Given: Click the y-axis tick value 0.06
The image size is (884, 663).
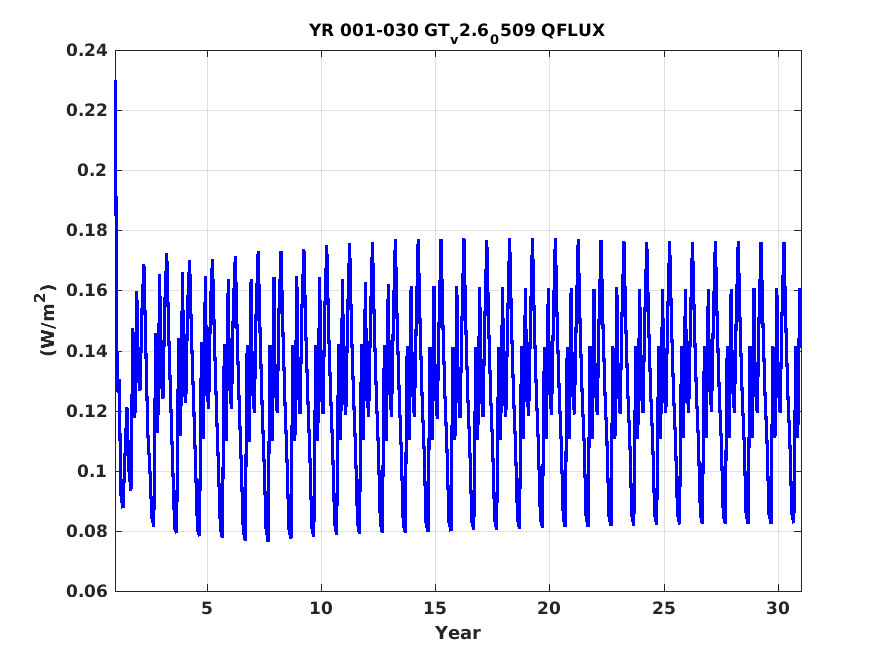Looking at the screenshot, I should (x=87, y=591).
